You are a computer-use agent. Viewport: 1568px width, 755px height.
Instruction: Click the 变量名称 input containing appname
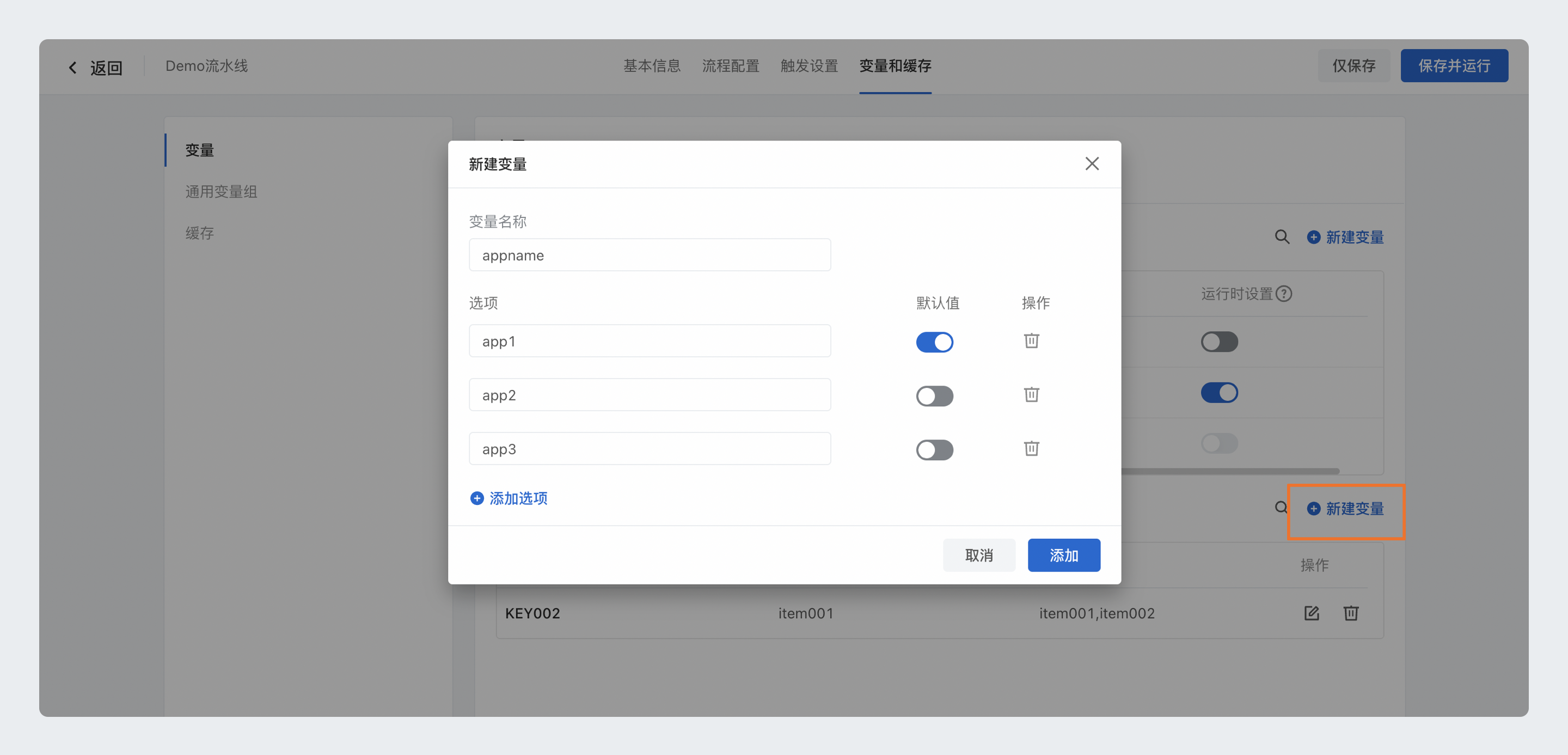coord(650,255)
